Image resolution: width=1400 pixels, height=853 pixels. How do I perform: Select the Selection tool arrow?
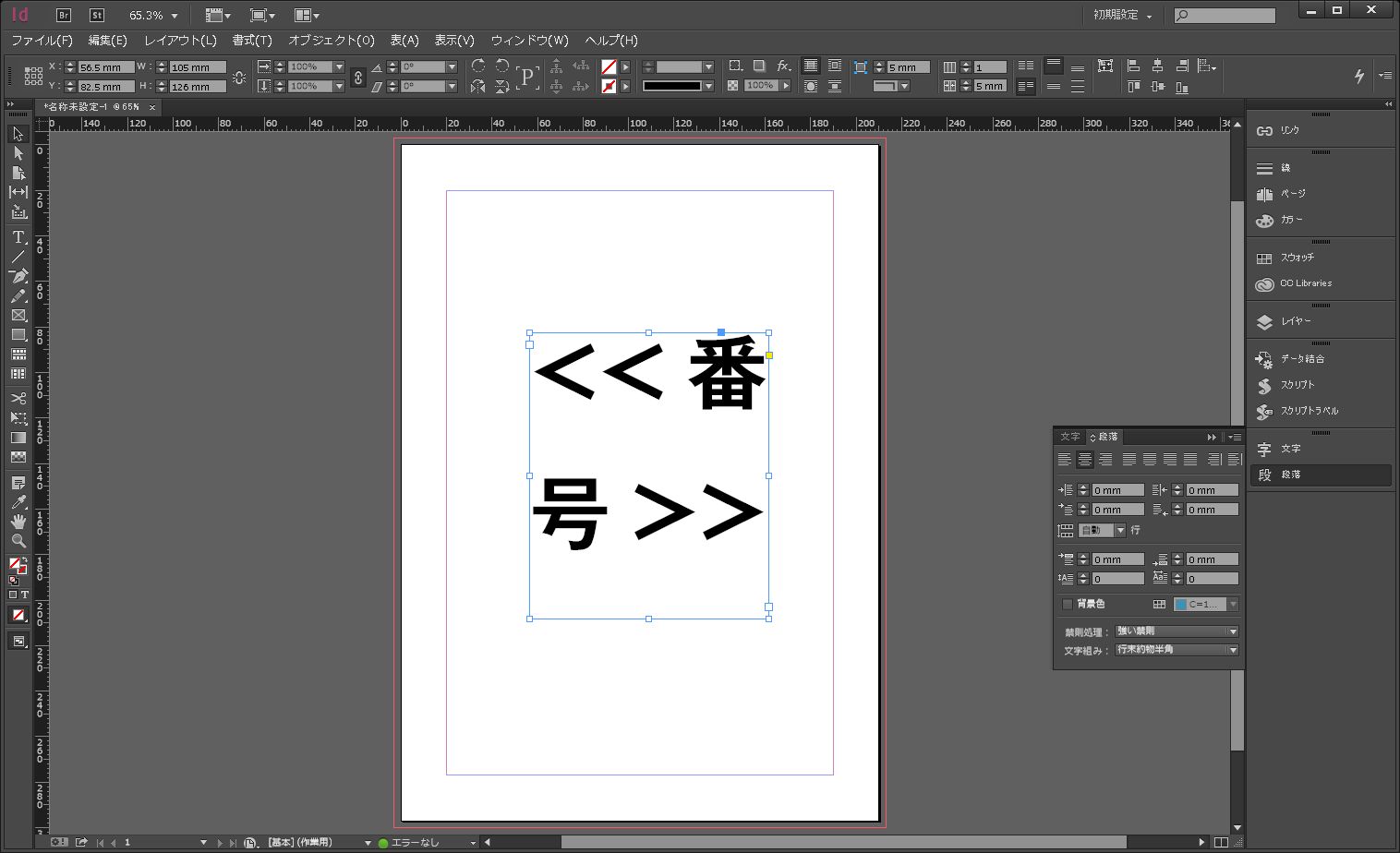click(18, 134)
